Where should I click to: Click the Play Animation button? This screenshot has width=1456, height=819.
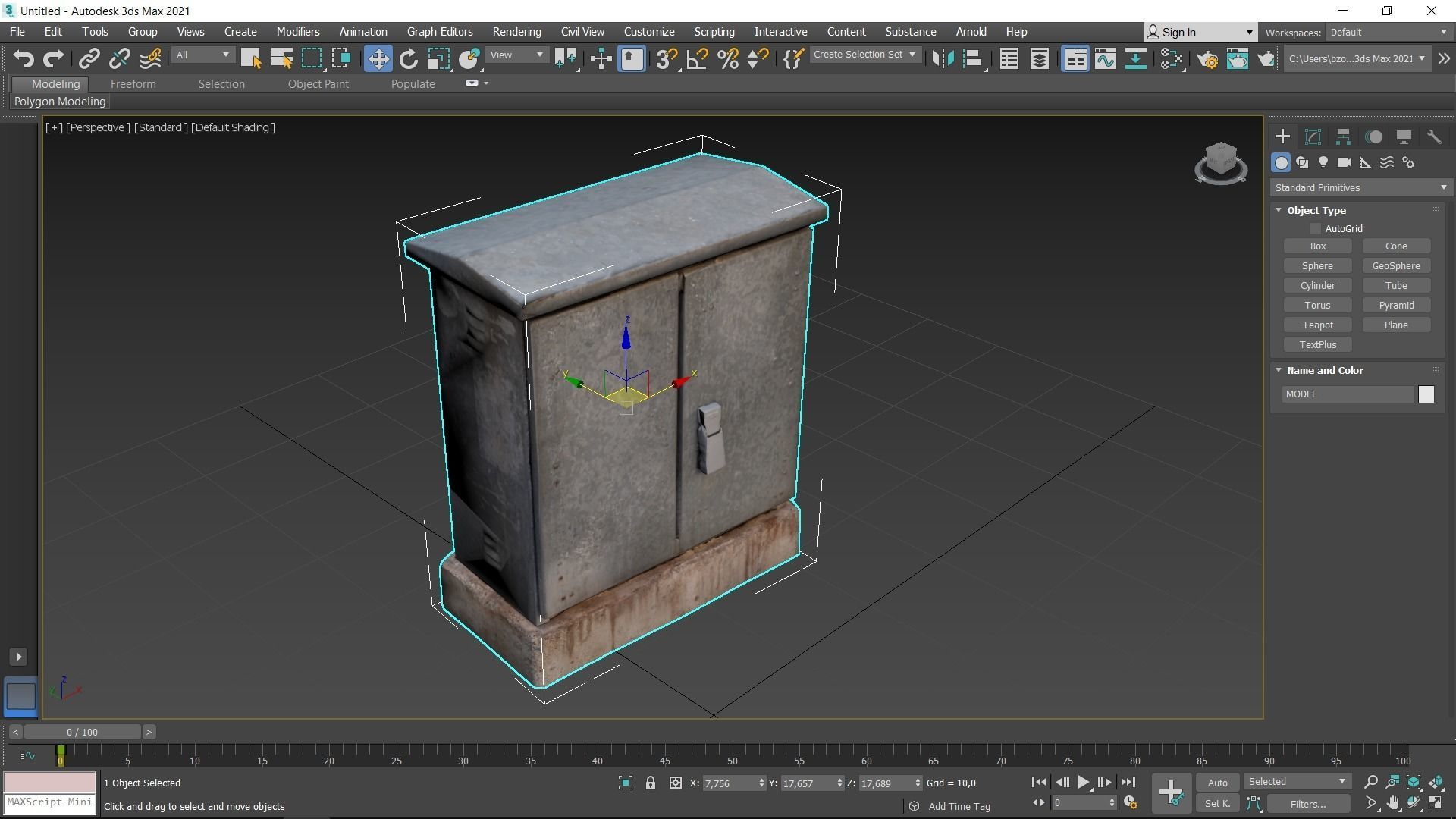point(1083,783)
